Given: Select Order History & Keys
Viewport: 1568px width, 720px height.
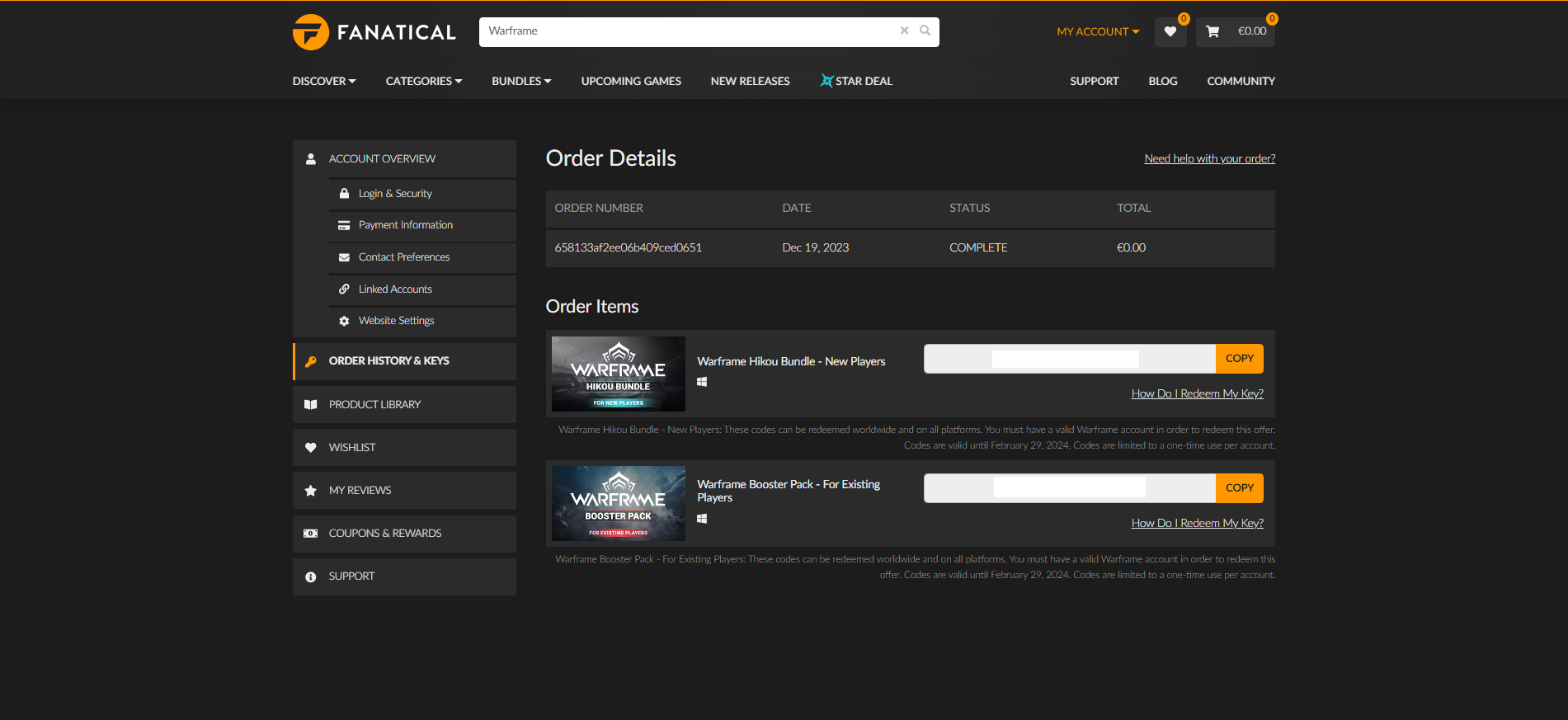Looking at the screenshot, I should click(404, 361).
